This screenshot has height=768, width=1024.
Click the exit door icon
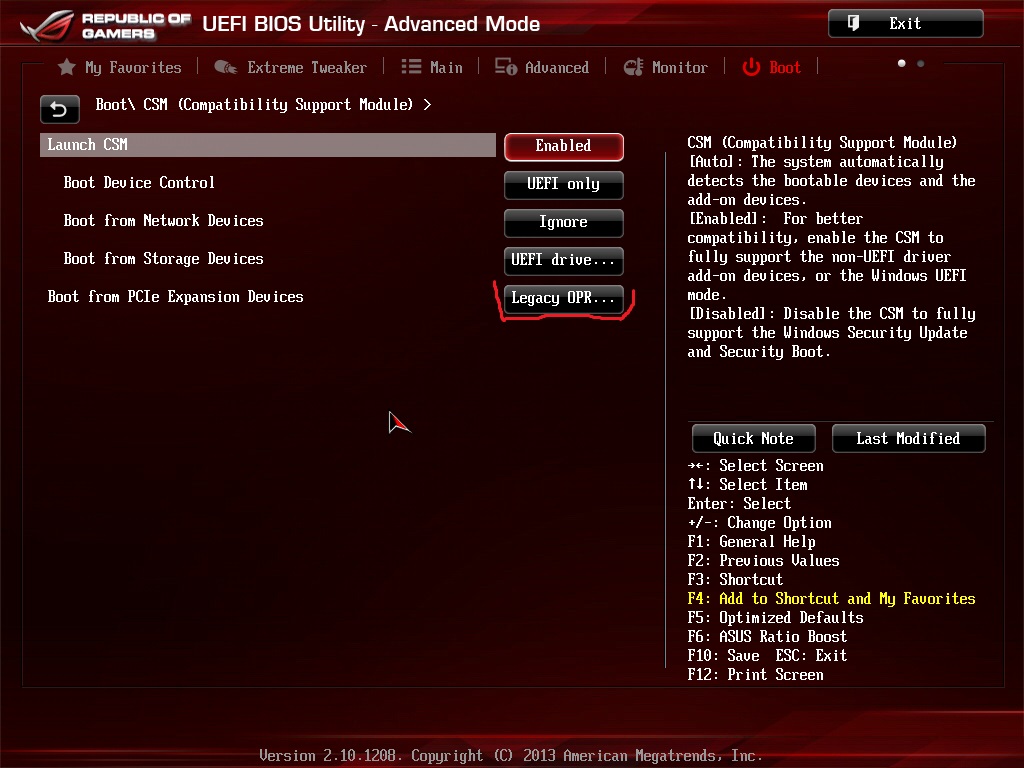point(853,24)
